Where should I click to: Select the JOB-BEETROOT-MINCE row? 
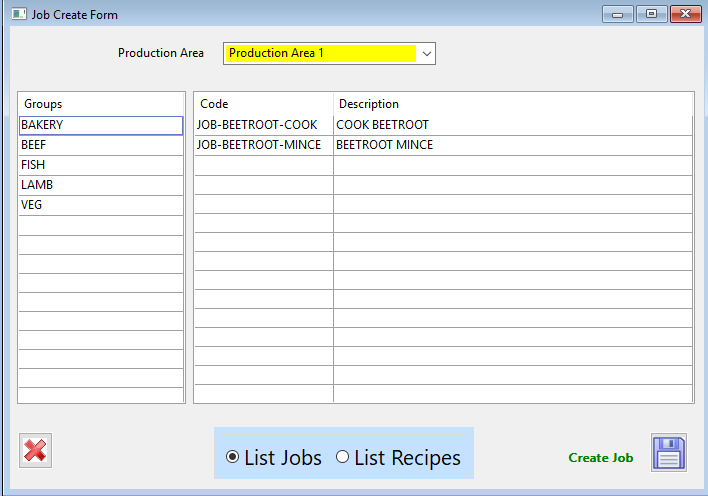443,145
